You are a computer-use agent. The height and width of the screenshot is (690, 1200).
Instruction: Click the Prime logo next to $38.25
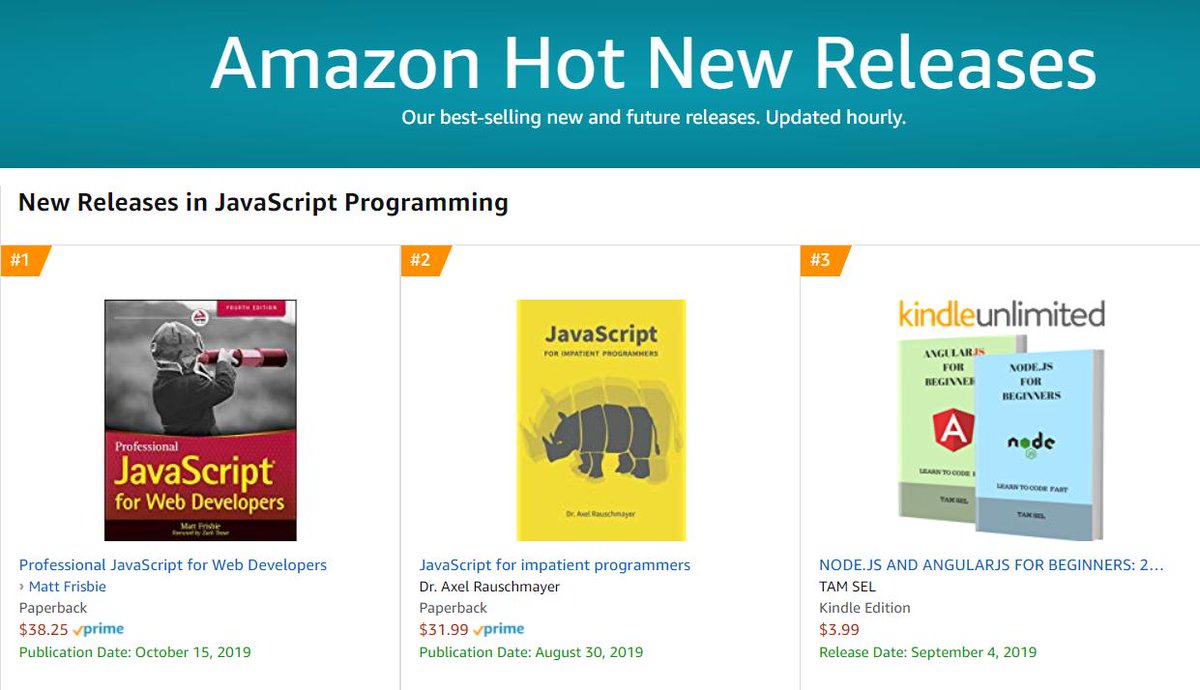(98, 630)
